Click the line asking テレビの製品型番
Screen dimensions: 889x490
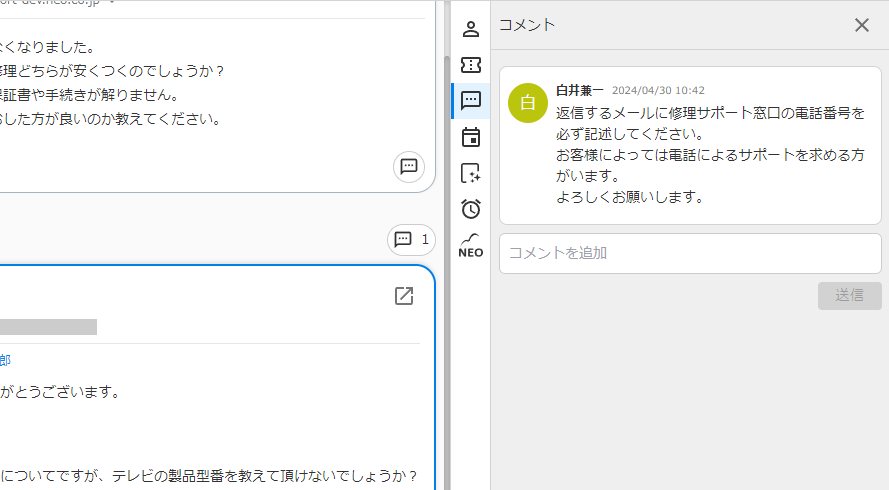click(209, 475)
